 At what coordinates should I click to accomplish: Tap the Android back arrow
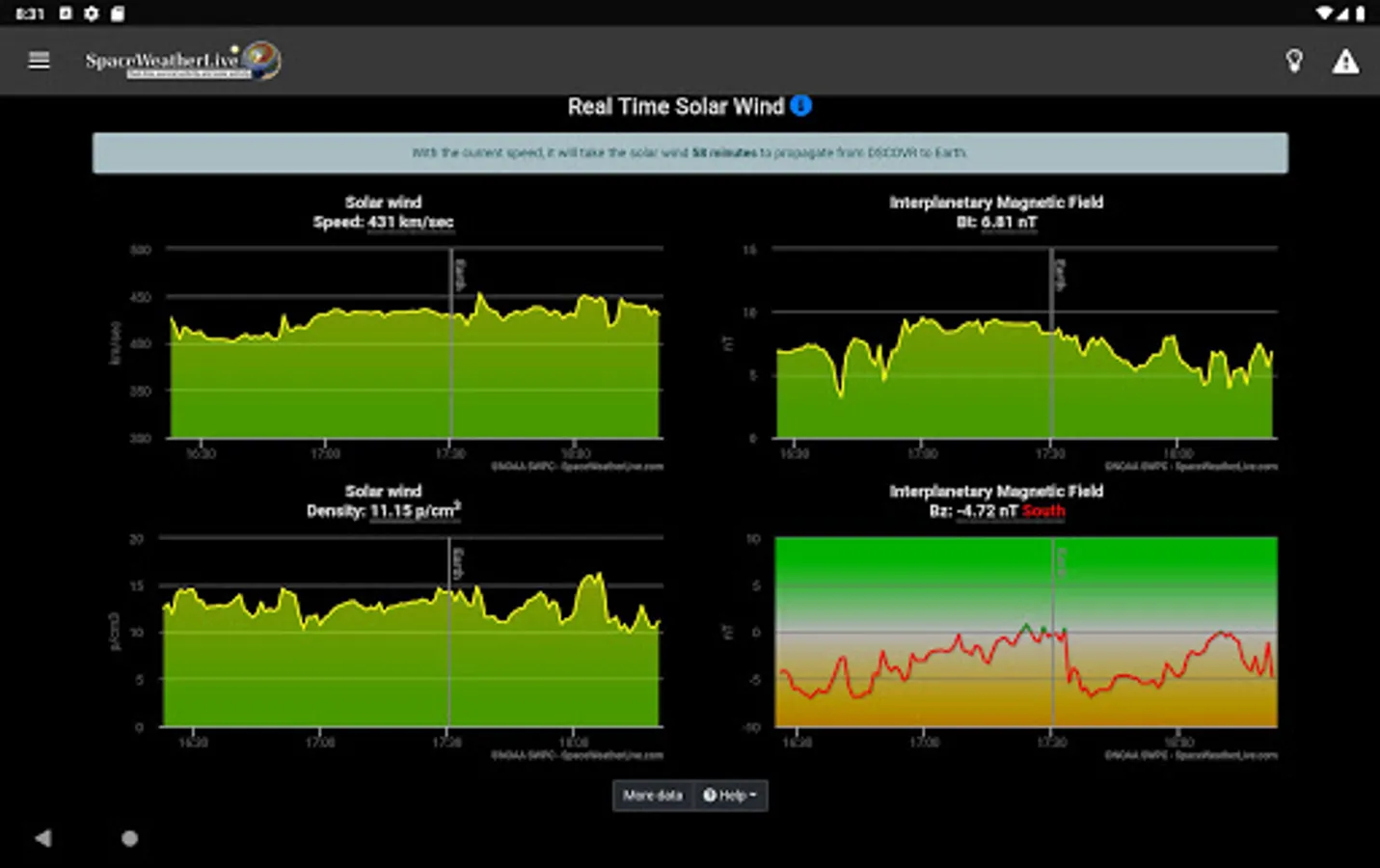[x=42, y=838]
